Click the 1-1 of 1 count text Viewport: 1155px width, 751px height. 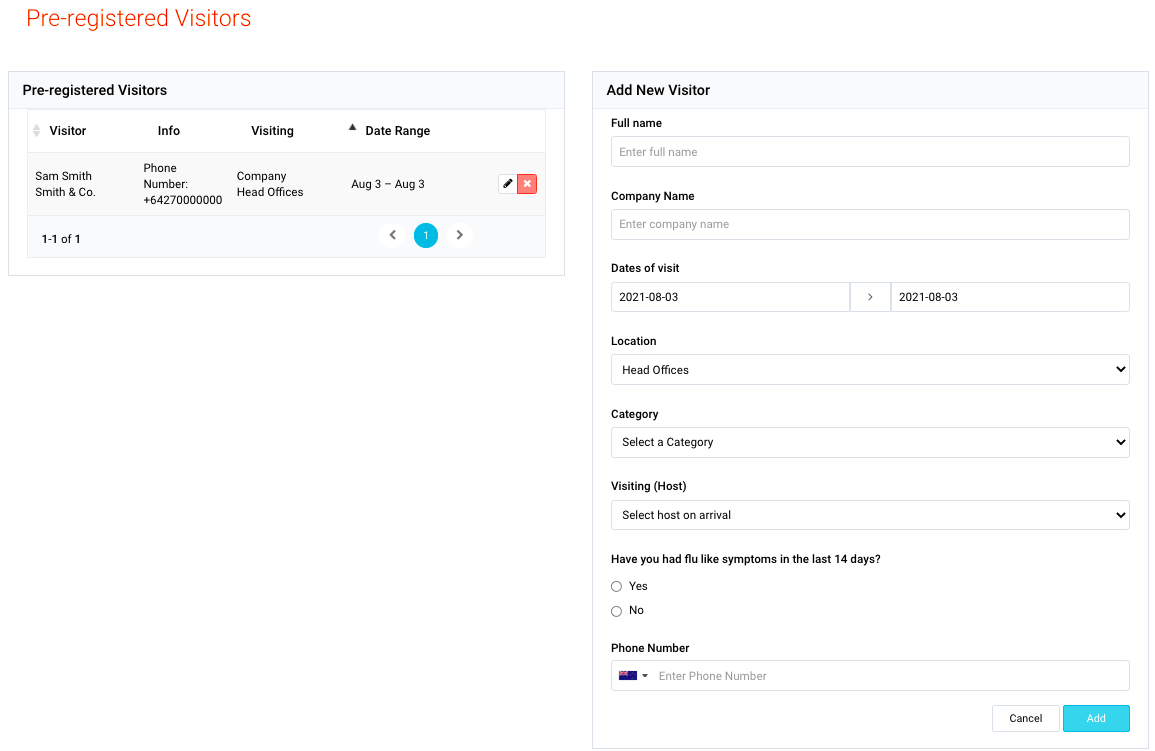point(61,239)
